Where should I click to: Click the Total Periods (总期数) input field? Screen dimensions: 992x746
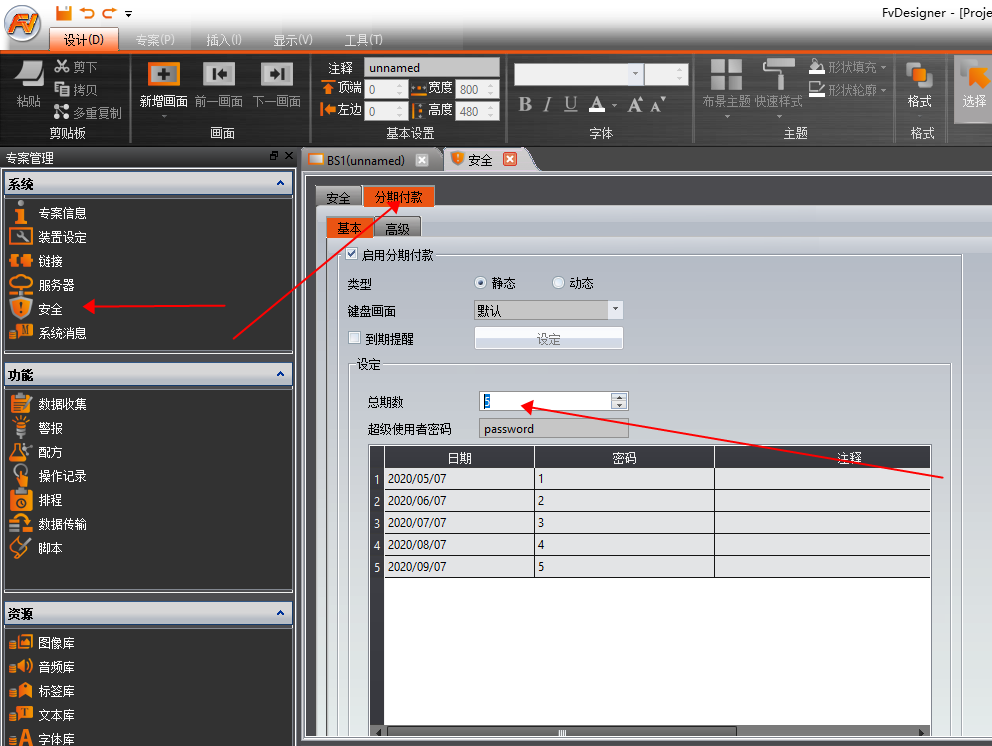pyautogui.click(x=544, y=401)
